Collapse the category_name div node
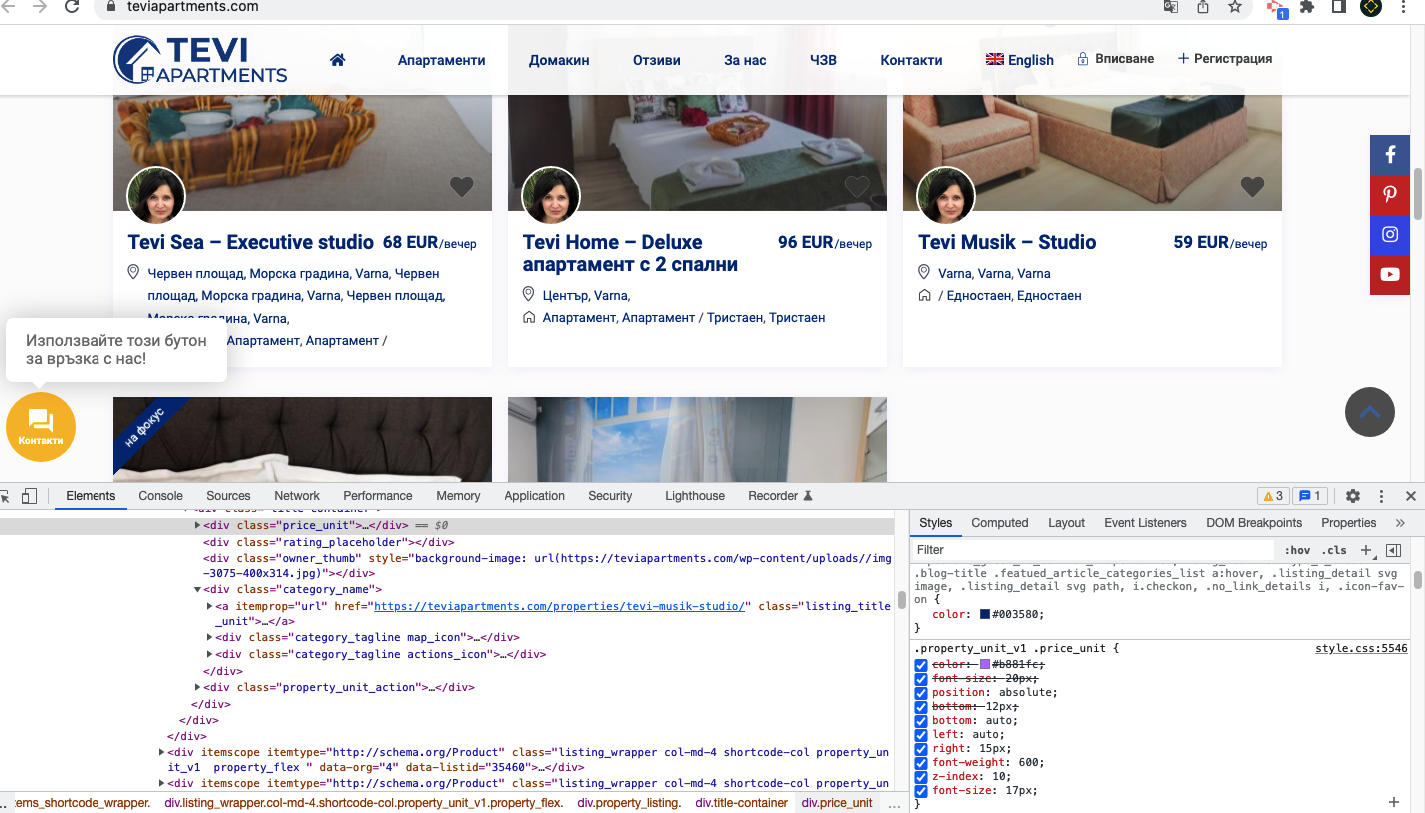This screenshot has width=1425, height=813. (197, 590)
